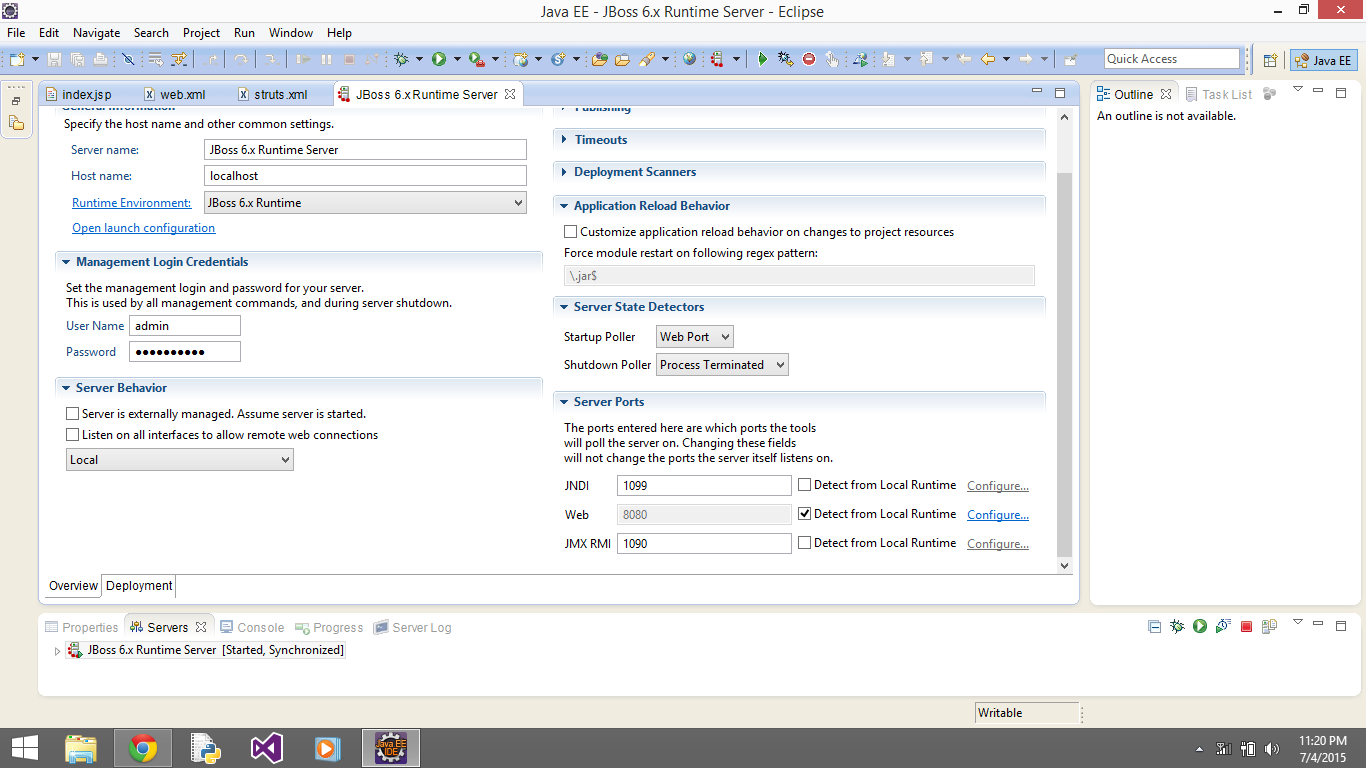Open the Project menu

[x=201, y=33]
